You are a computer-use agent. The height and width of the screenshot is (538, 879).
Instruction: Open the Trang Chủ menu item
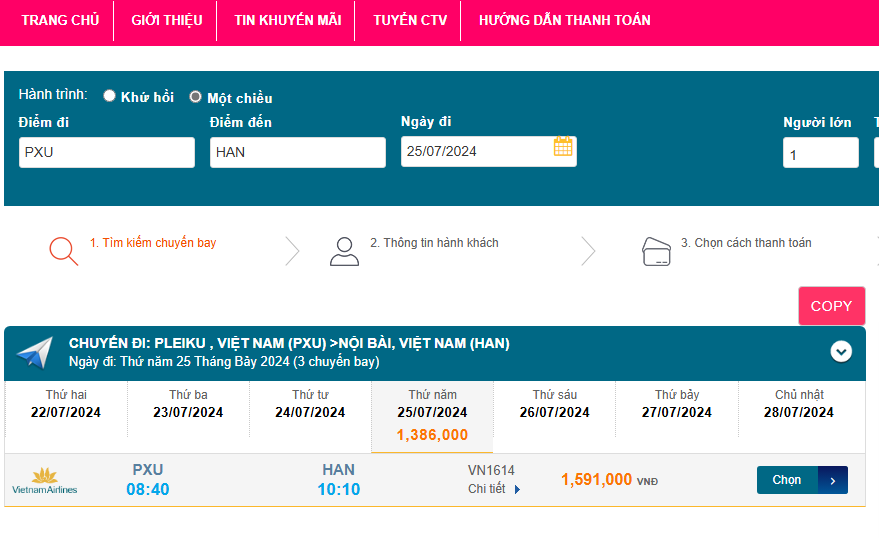[x=60, y=20]
